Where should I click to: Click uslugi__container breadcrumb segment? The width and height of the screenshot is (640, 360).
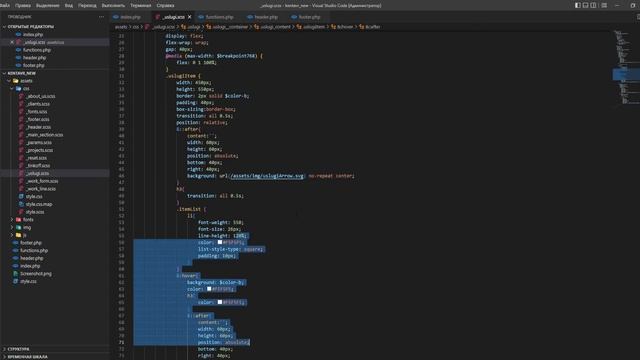(x=231, y=27)
